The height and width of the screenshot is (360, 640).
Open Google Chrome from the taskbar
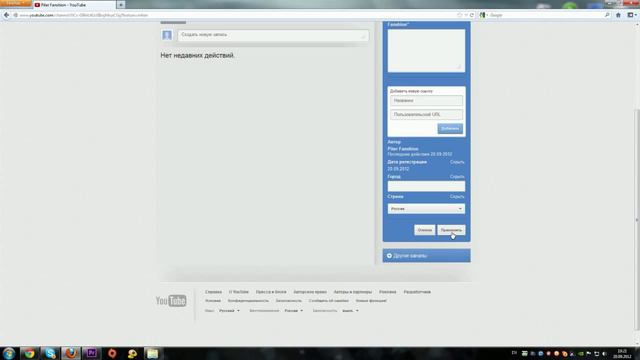coord(29,353)
